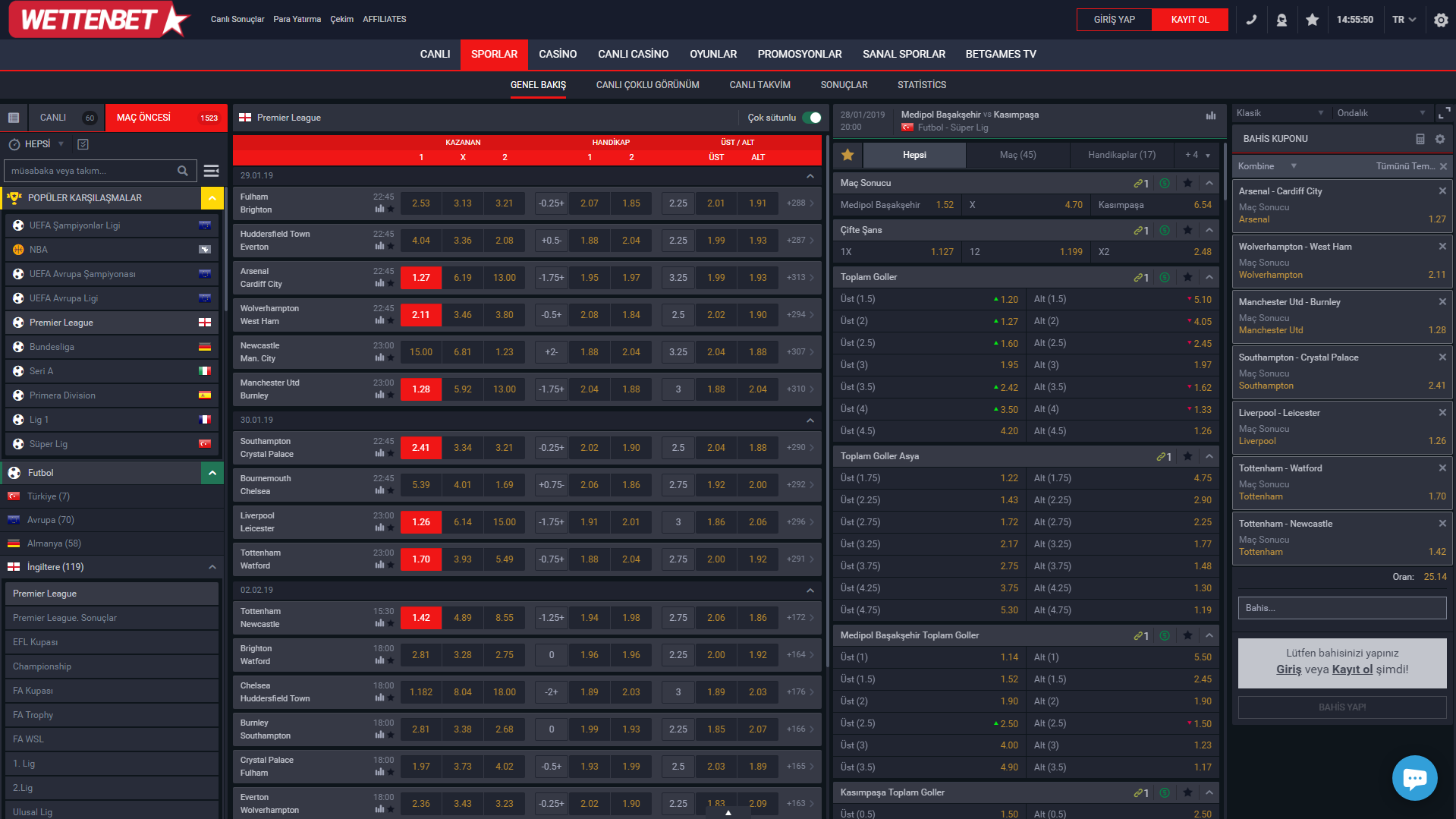Screen dimensions: 1456x819
Task: Click the phone contact icon in header
Action: 1251,20
